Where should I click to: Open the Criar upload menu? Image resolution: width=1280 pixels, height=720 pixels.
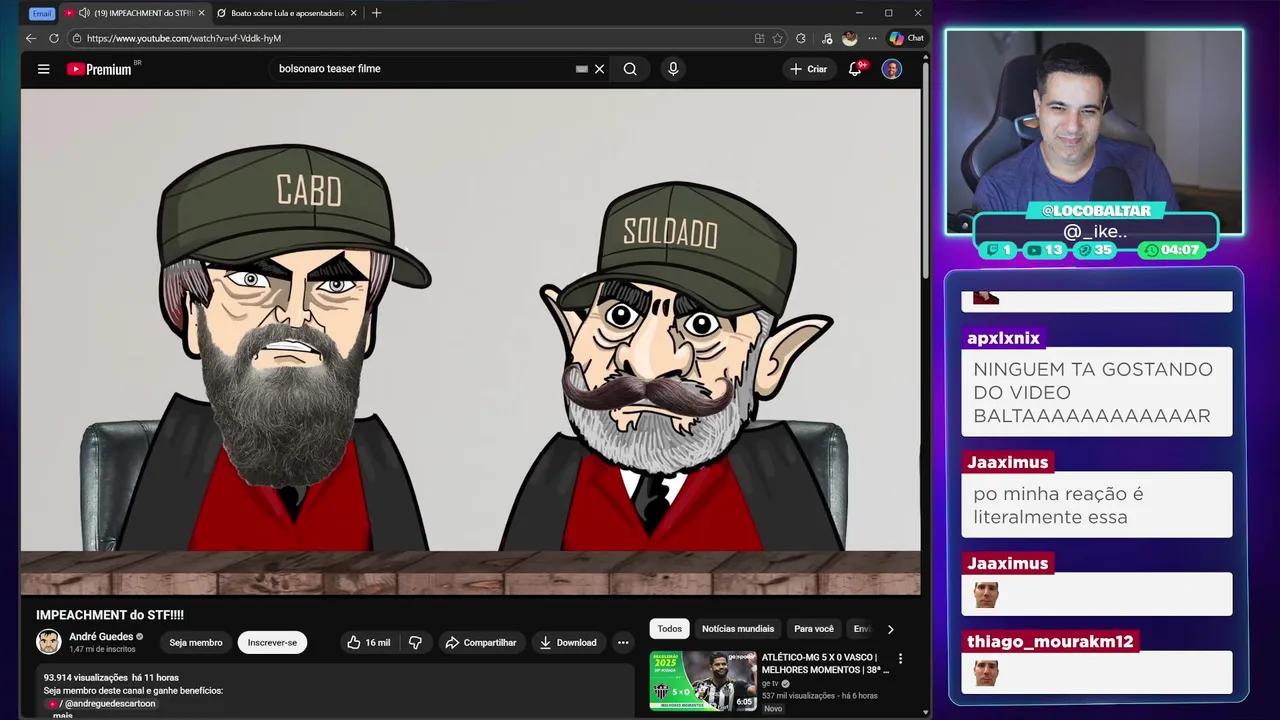tap(809, 69)
